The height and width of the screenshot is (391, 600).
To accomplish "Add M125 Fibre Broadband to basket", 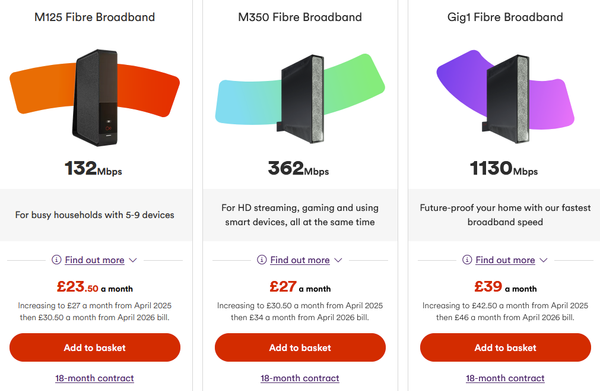I will click(x=95, y=347).
